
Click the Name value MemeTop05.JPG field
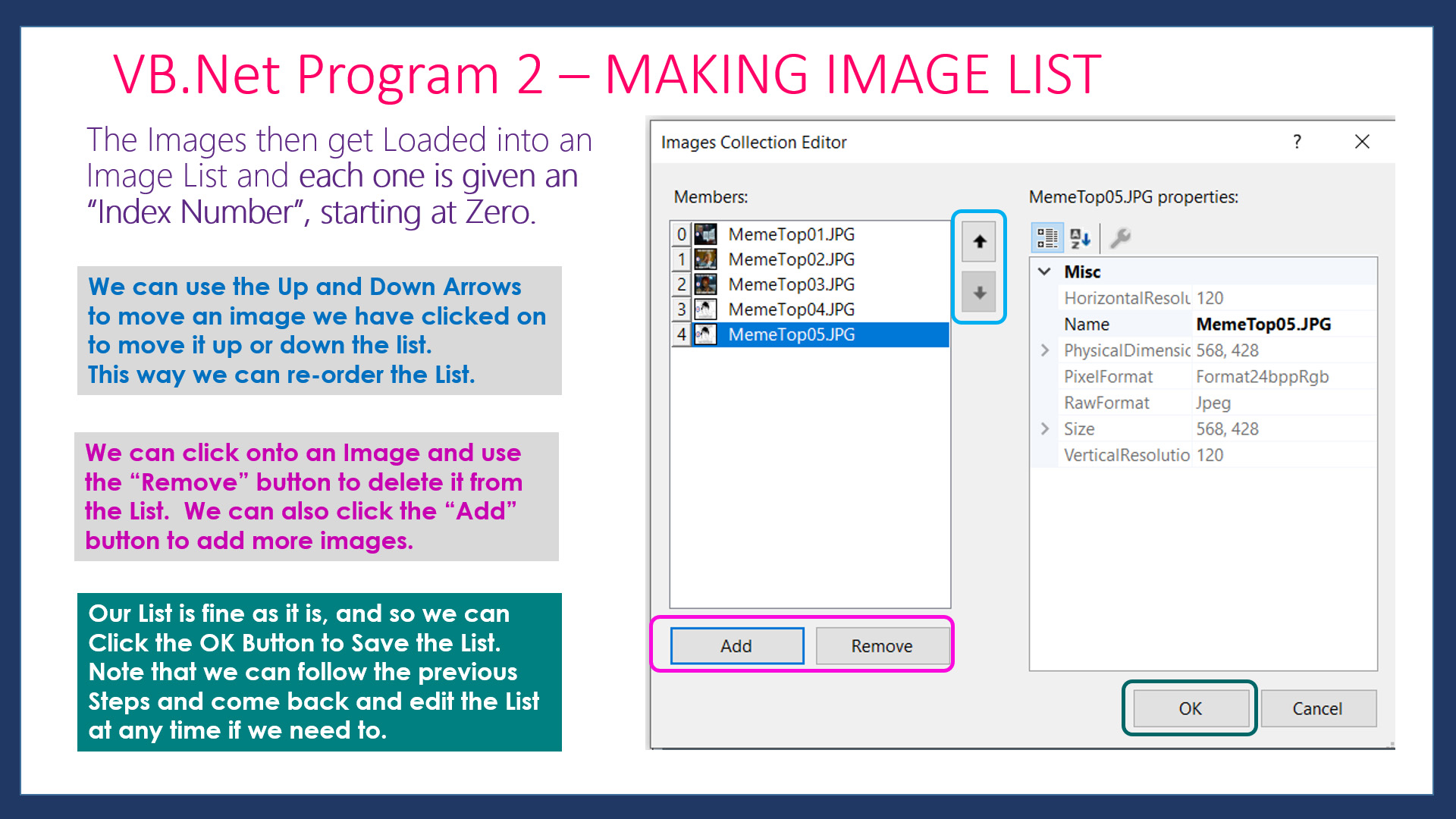tap(1285, 325)
